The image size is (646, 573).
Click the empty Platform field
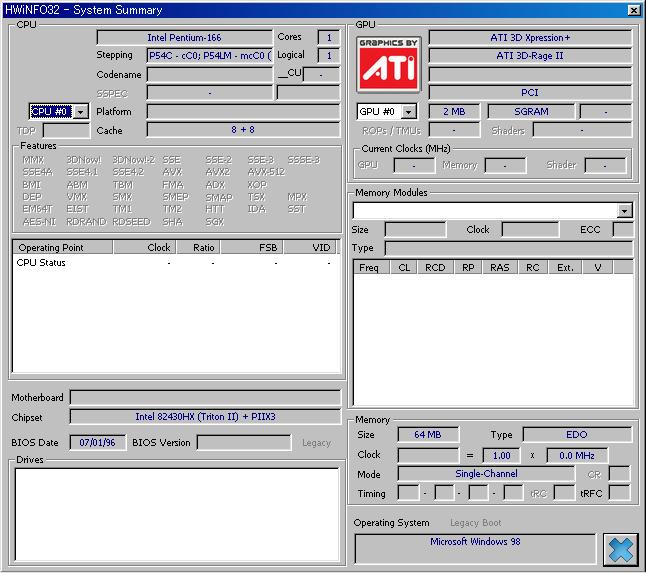(x=243, y=112)
